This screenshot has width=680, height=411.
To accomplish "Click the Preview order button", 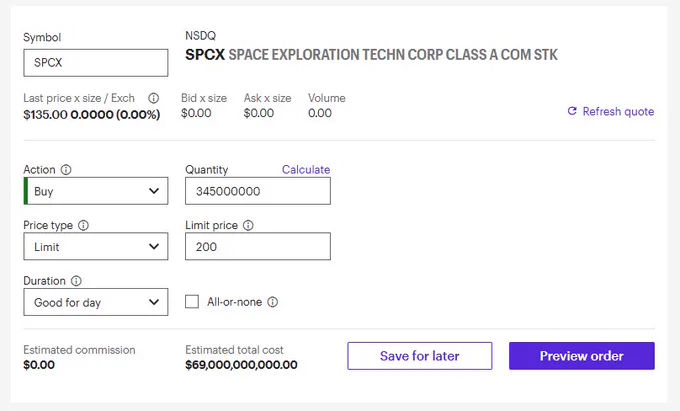I will click(x=582, y=356).
